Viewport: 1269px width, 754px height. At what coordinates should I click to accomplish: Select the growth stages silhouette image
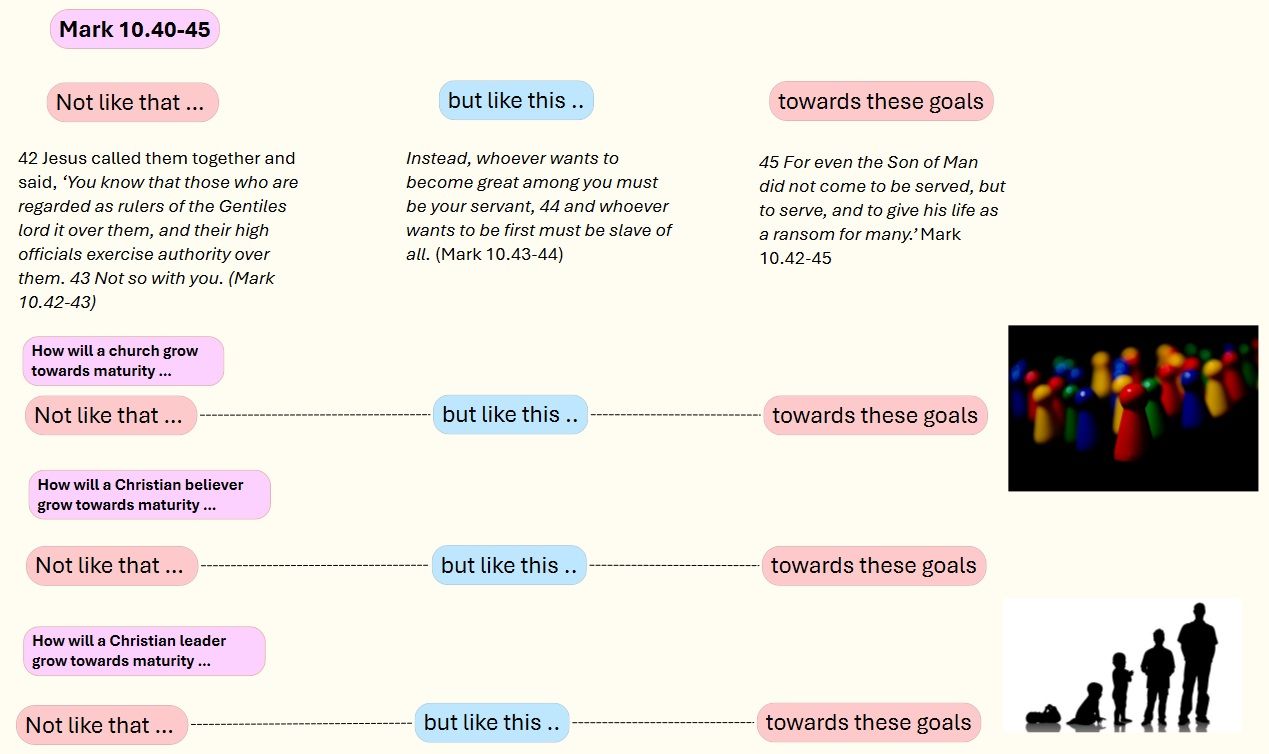1122,666
